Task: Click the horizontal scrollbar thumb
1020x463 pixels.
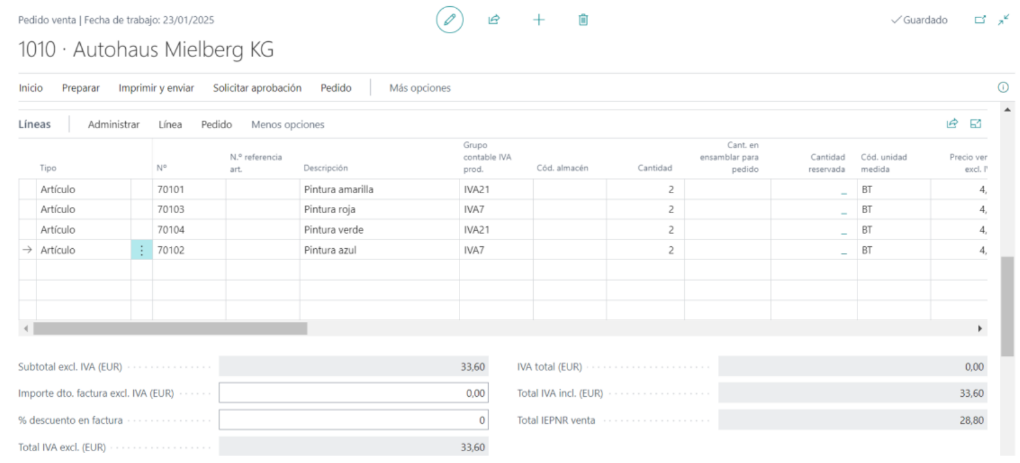Action: [x=170, y=329]
